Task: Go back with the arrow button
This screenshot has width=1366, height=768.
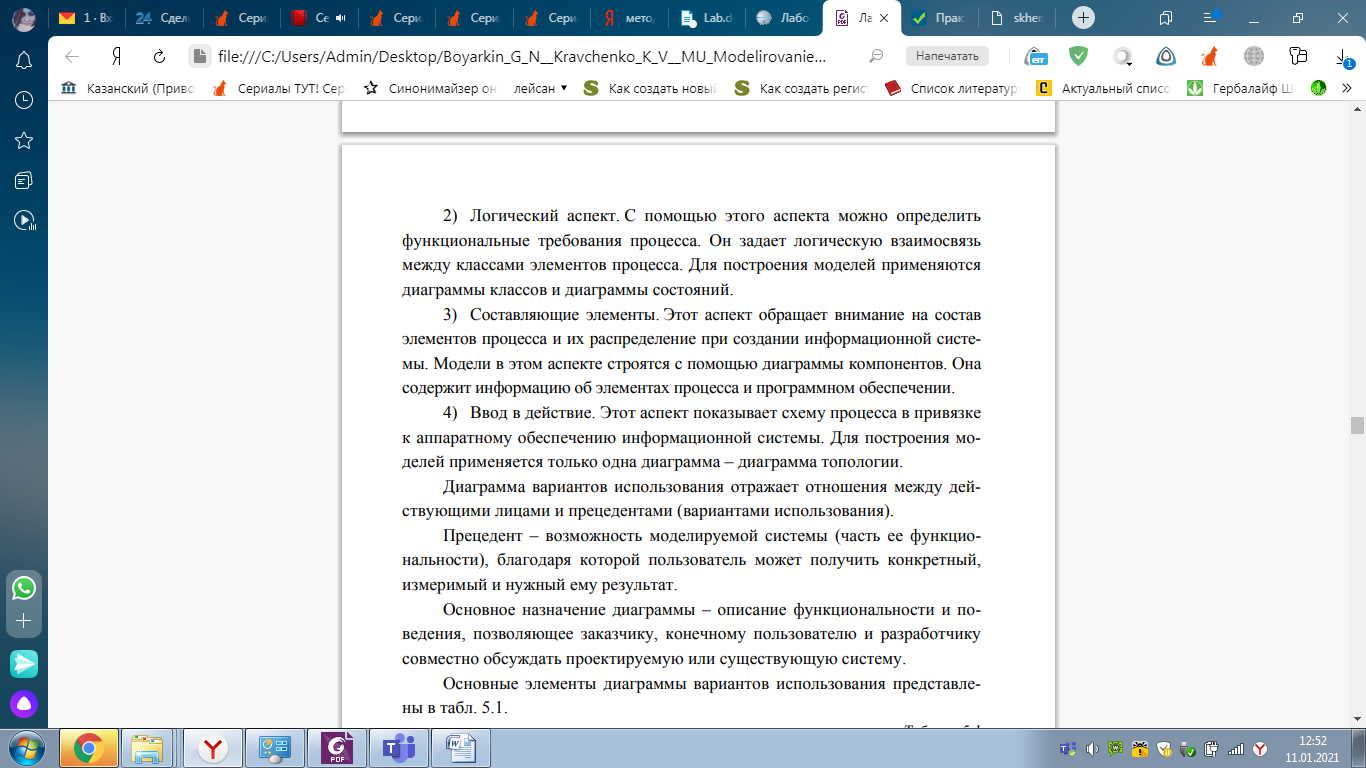Action: 71,56
